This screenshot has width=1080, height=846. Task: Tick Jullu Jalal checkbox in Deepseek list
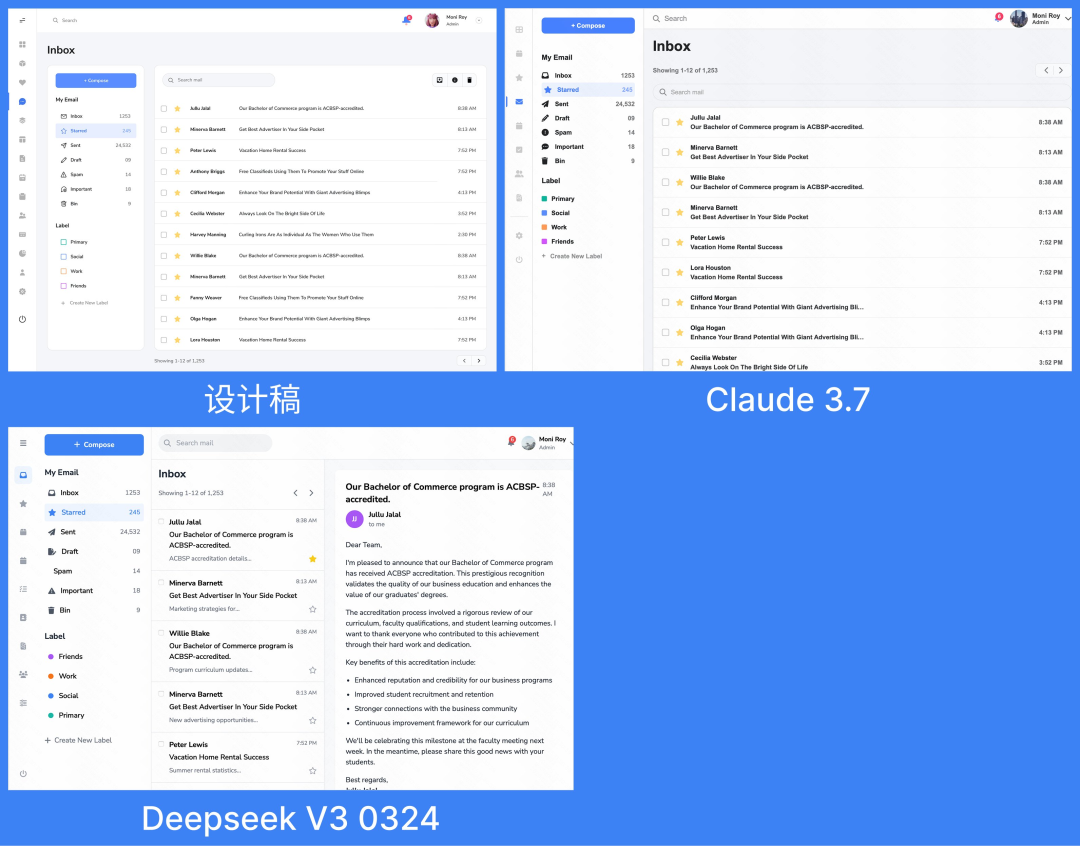[161, 522]
